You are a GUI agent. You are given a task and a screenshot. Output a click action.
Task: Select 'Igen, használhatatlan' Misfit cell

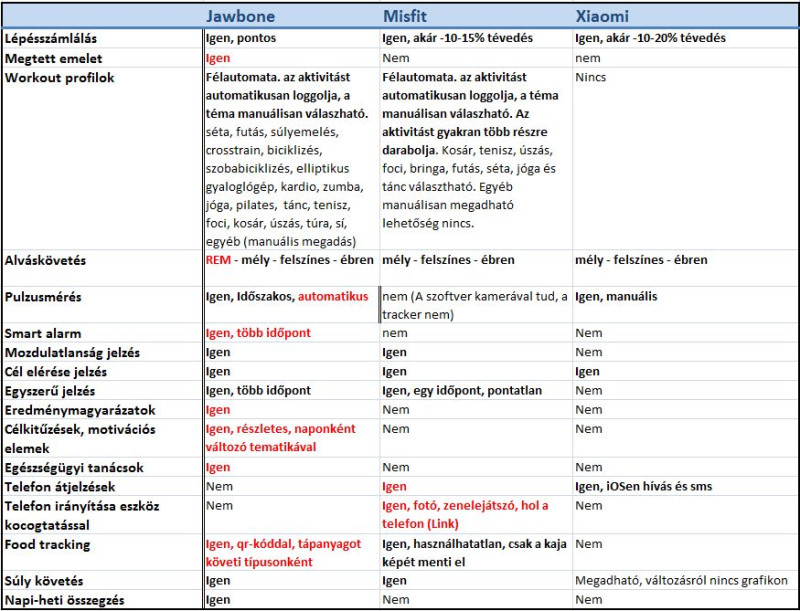pyautogui.click(x=474, y=553)
